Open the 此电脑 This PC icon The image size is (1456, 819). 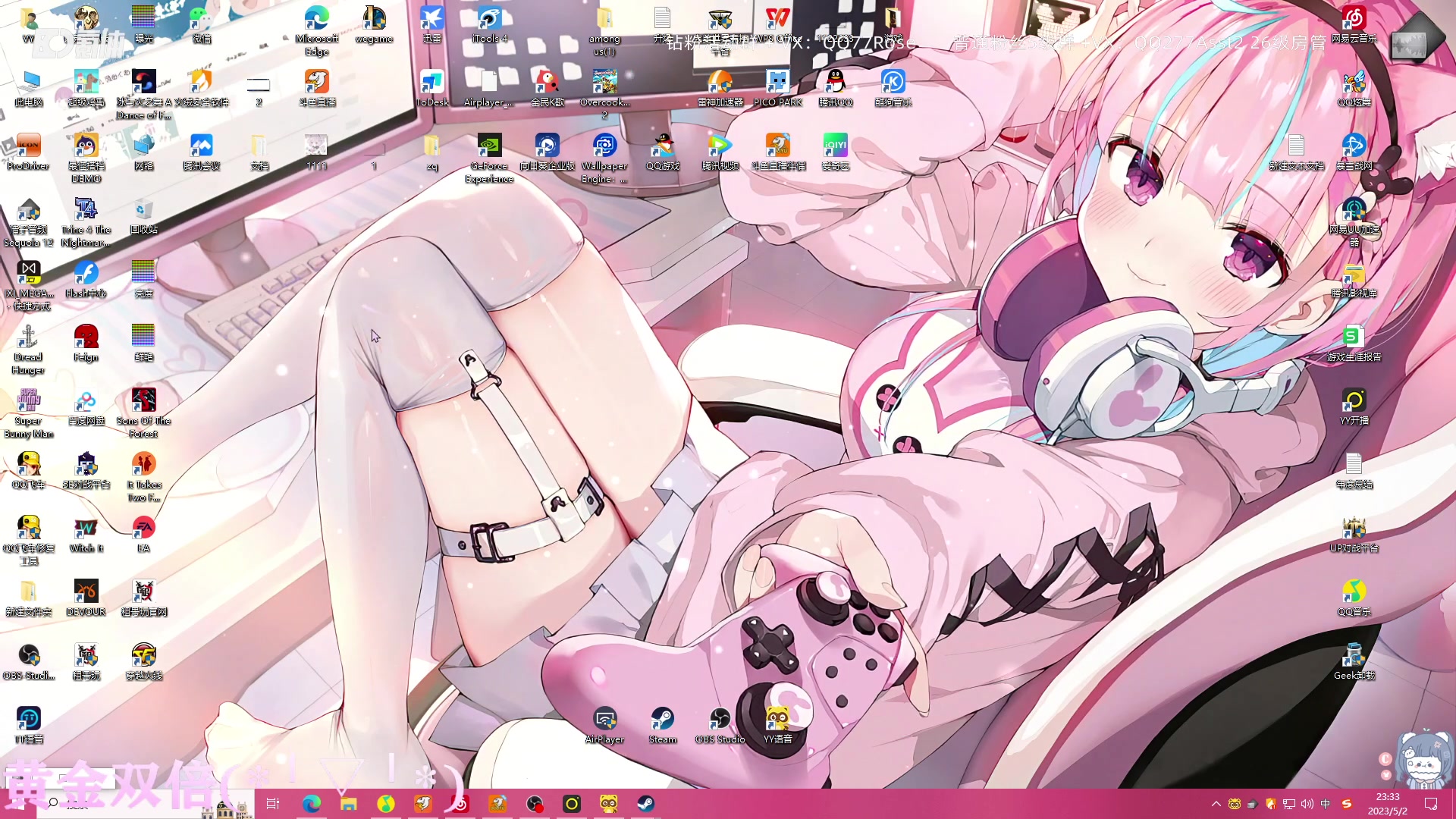28,88
